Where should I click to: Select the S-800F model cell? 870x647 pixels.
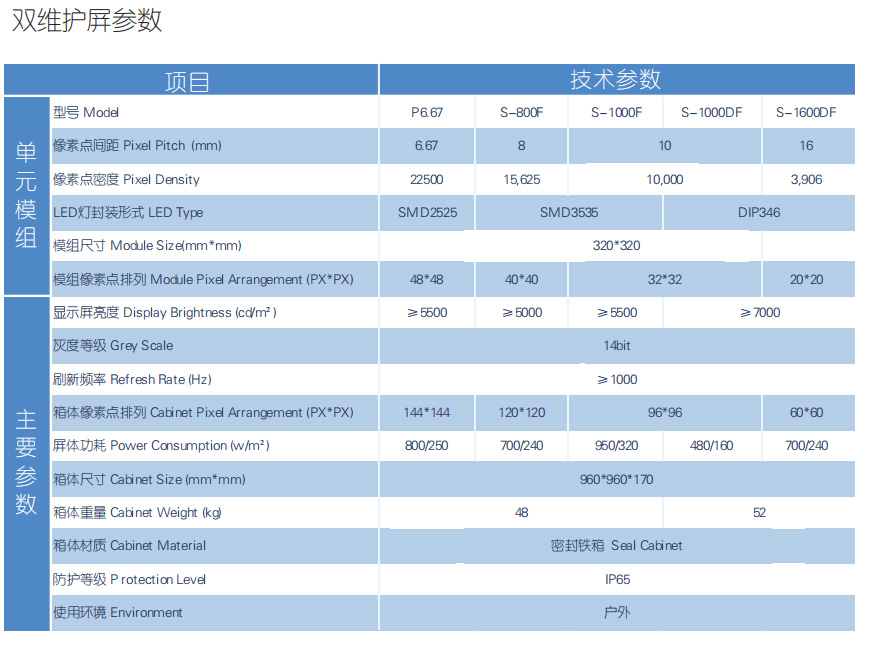click(x=521, y=113)
